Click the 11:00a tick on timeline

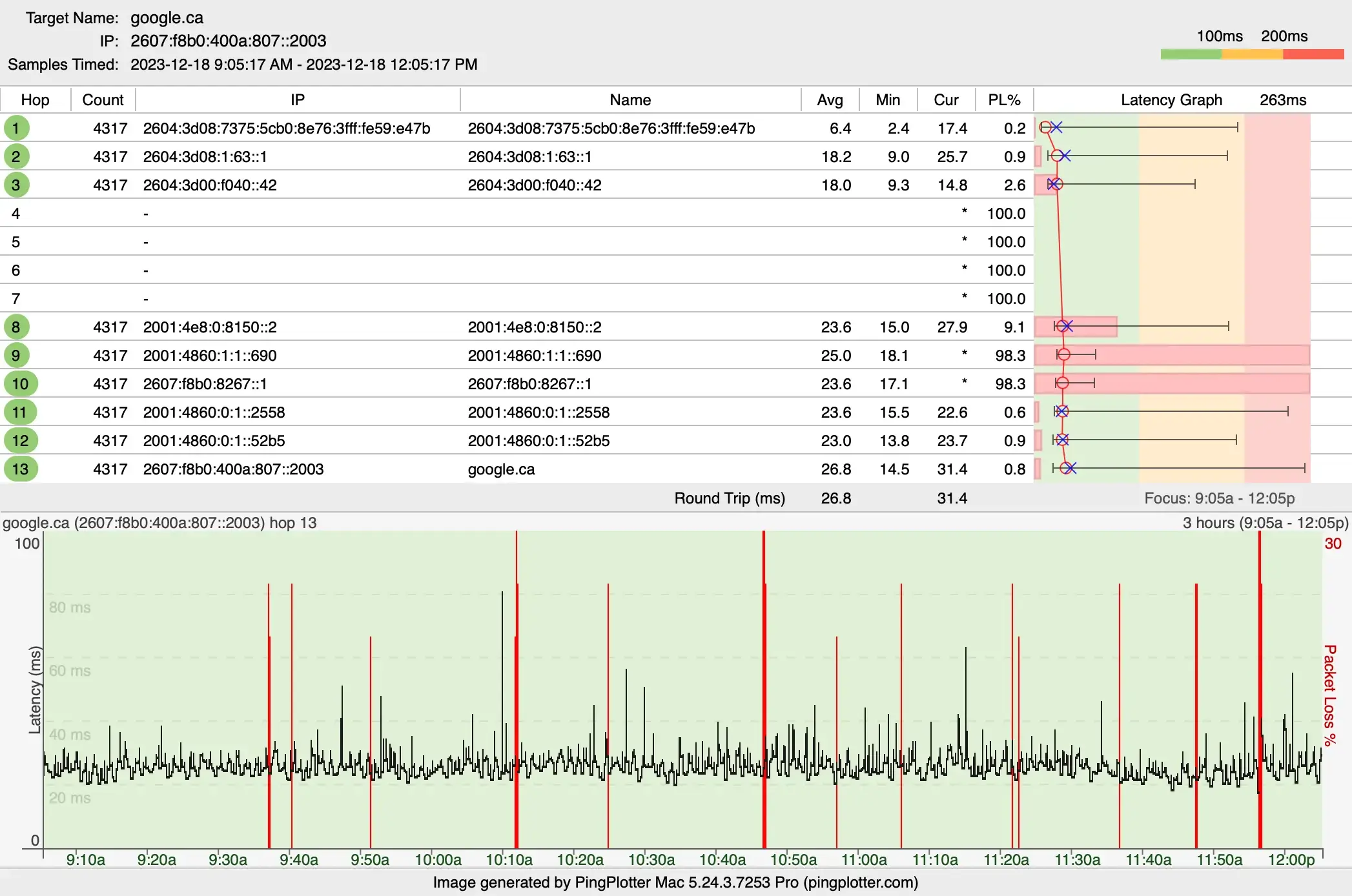864,860
